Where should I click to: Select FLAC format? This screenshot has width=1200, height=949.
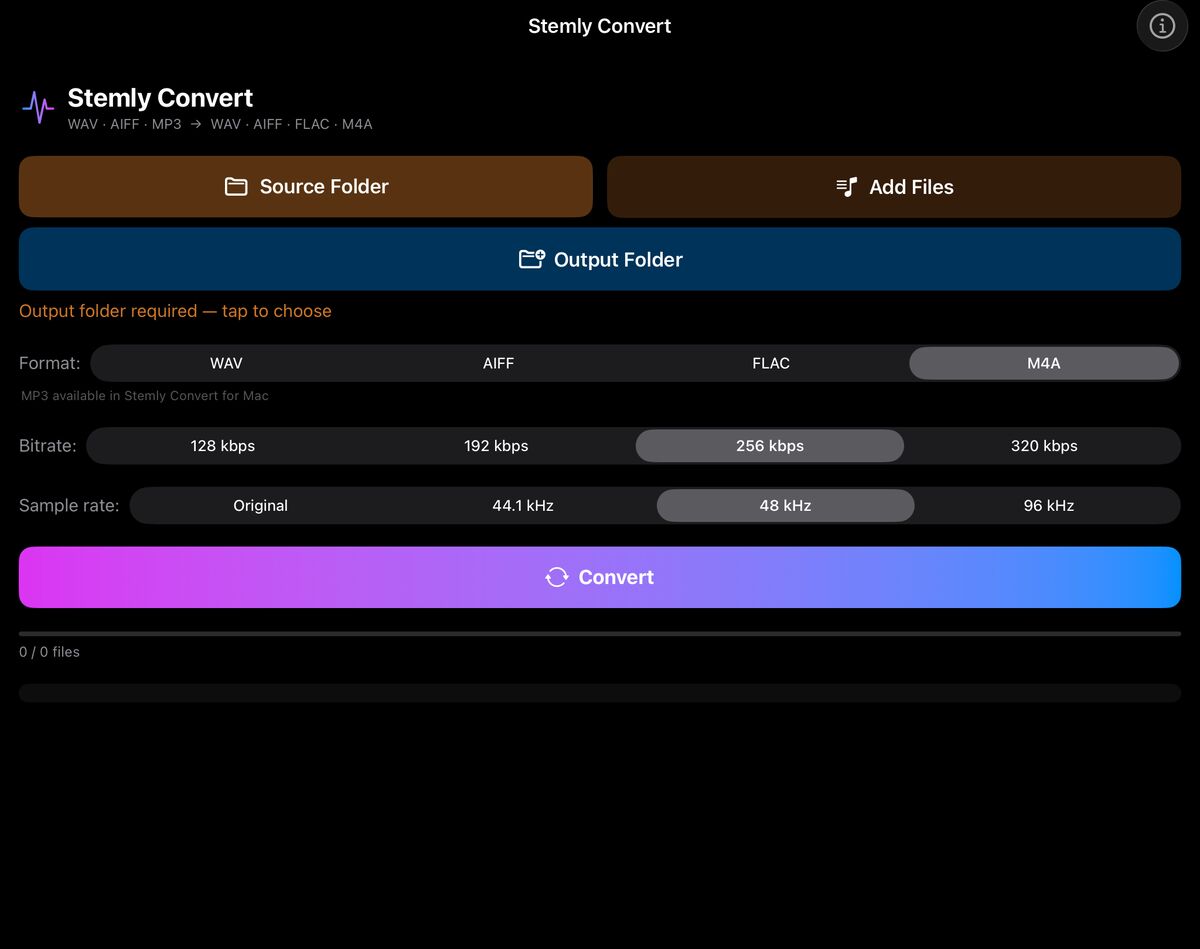(771, 363)
